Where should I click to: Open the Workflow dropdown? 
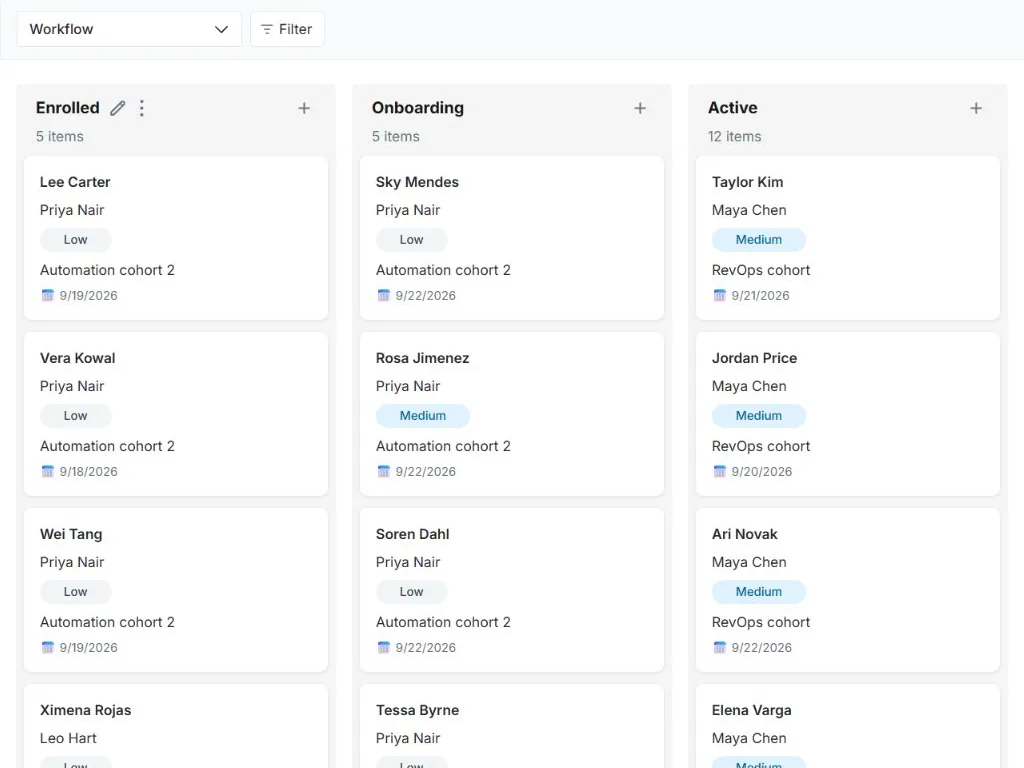point(129,29)
